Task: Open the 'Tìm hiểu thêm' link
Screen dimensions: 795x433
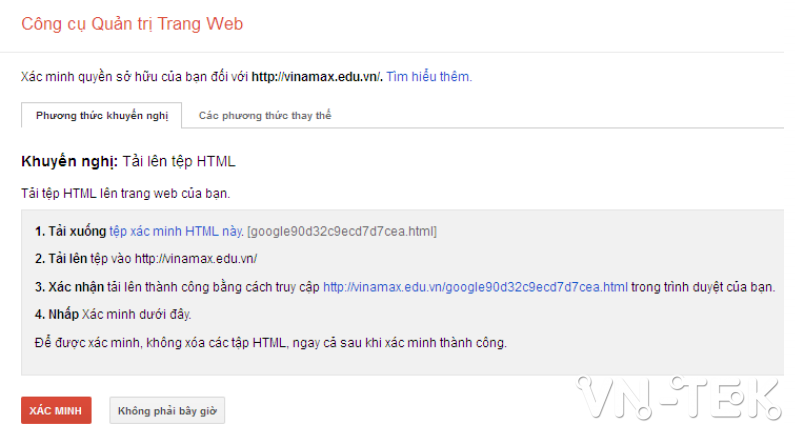Action: pyautogui.click(x=429, y=77)
